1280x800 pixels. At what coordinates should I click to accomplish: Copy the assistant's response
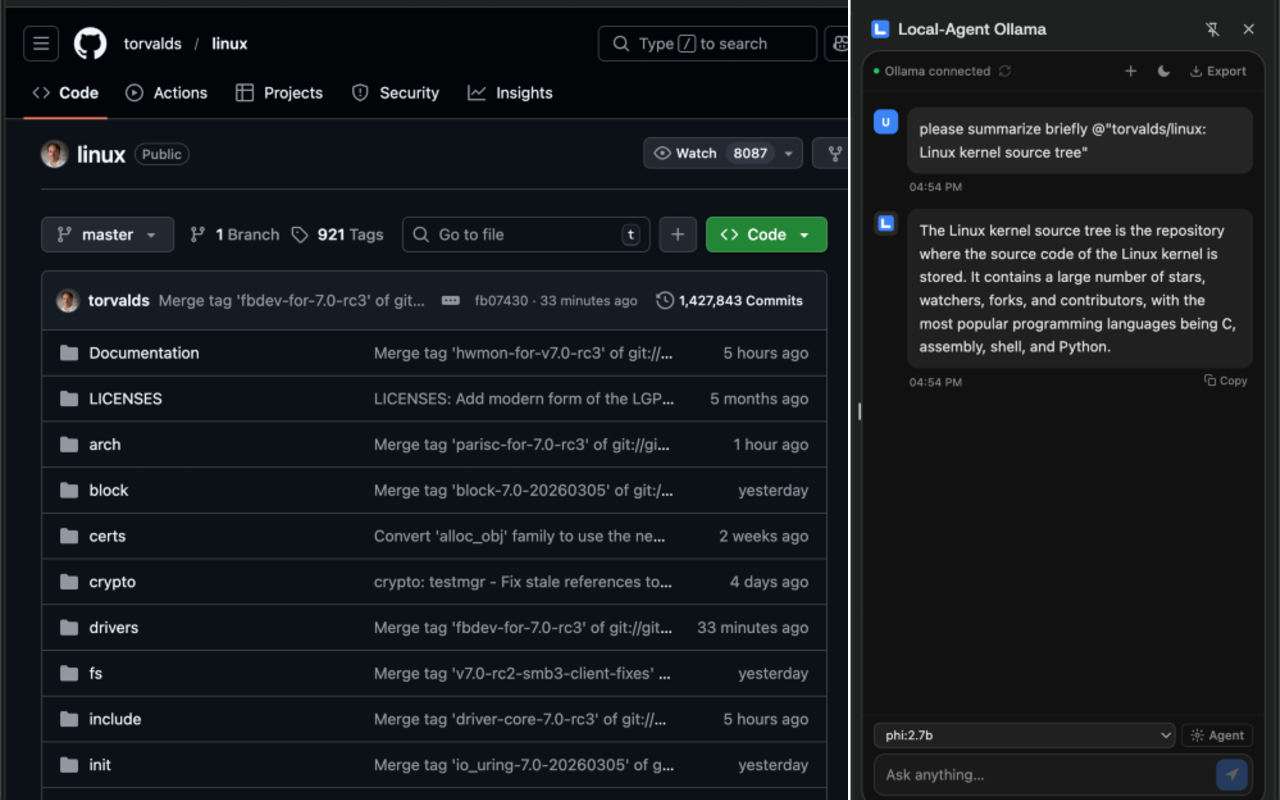point(1226,381)
